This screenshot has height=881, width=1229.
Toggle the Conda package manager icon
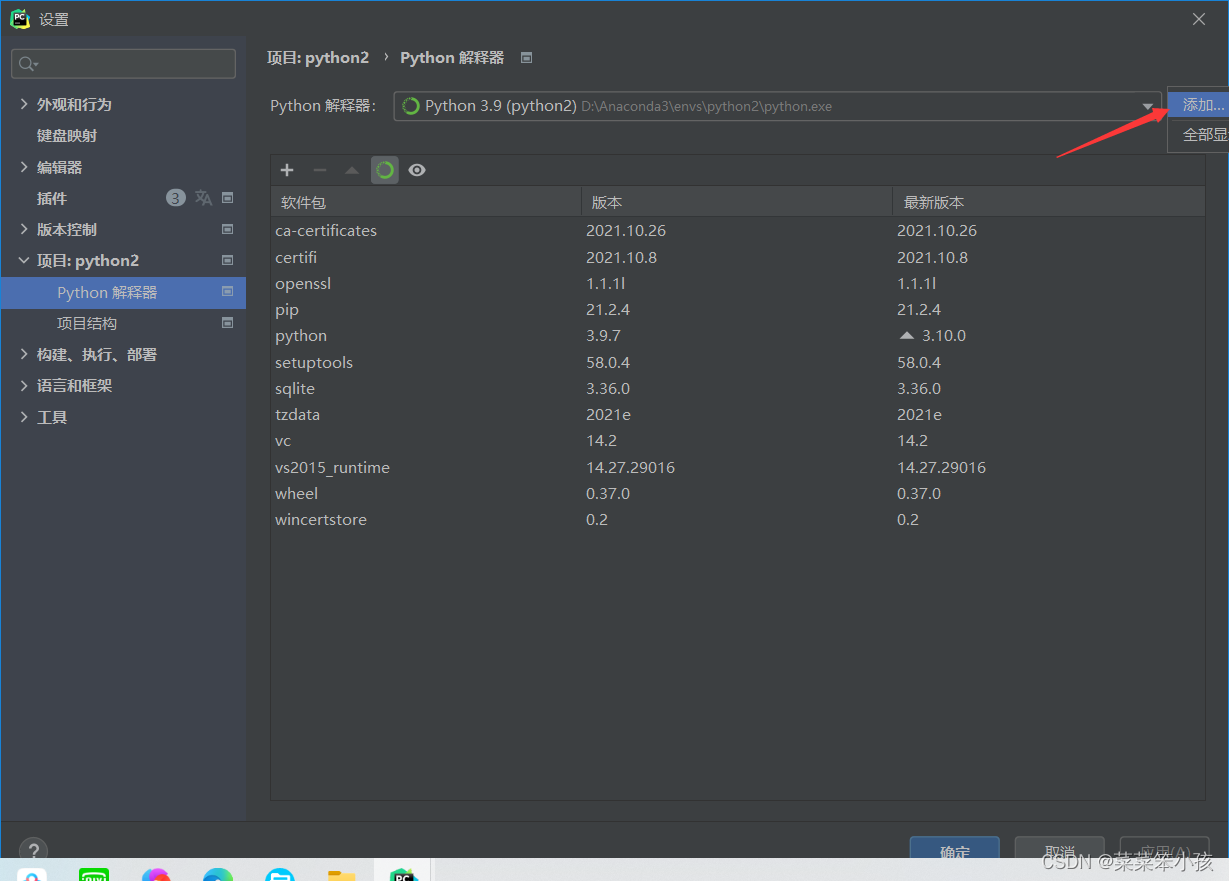pyautogui.click(x=385, y=170)
